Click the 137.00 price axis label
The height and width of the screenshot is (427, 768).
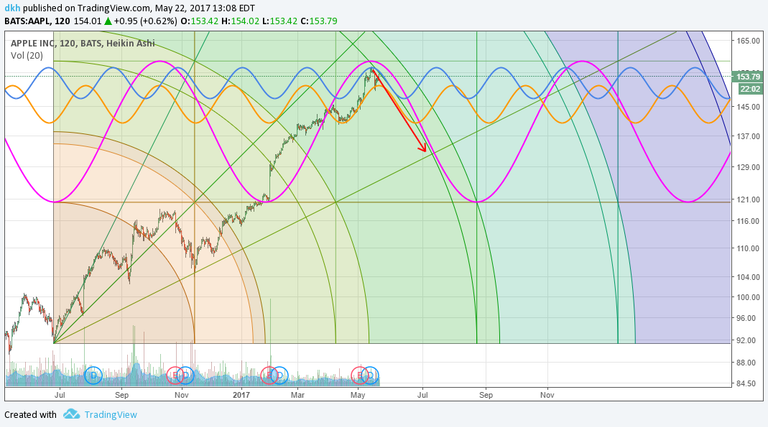748,136
